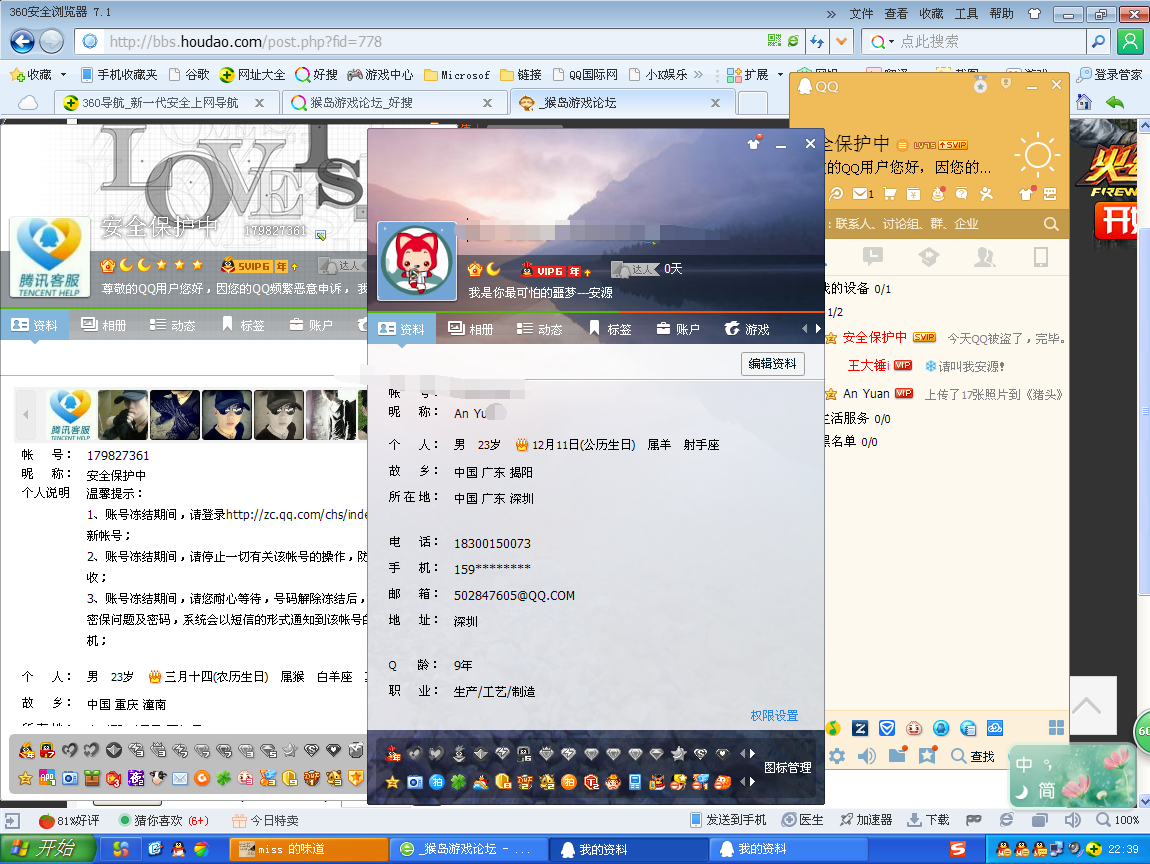The width and height of the screenshot is (1150, 864).
Task: Expand 我的设备 group in QQ contacts
Action: click(857, 288)
